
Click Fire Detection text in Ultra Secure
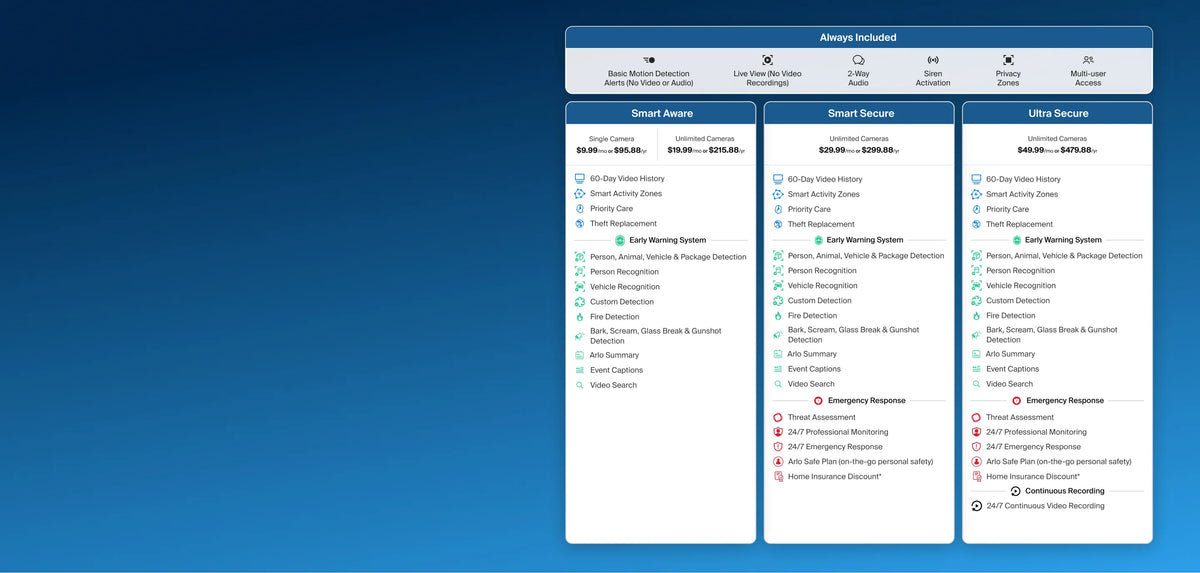(1011, 315)
